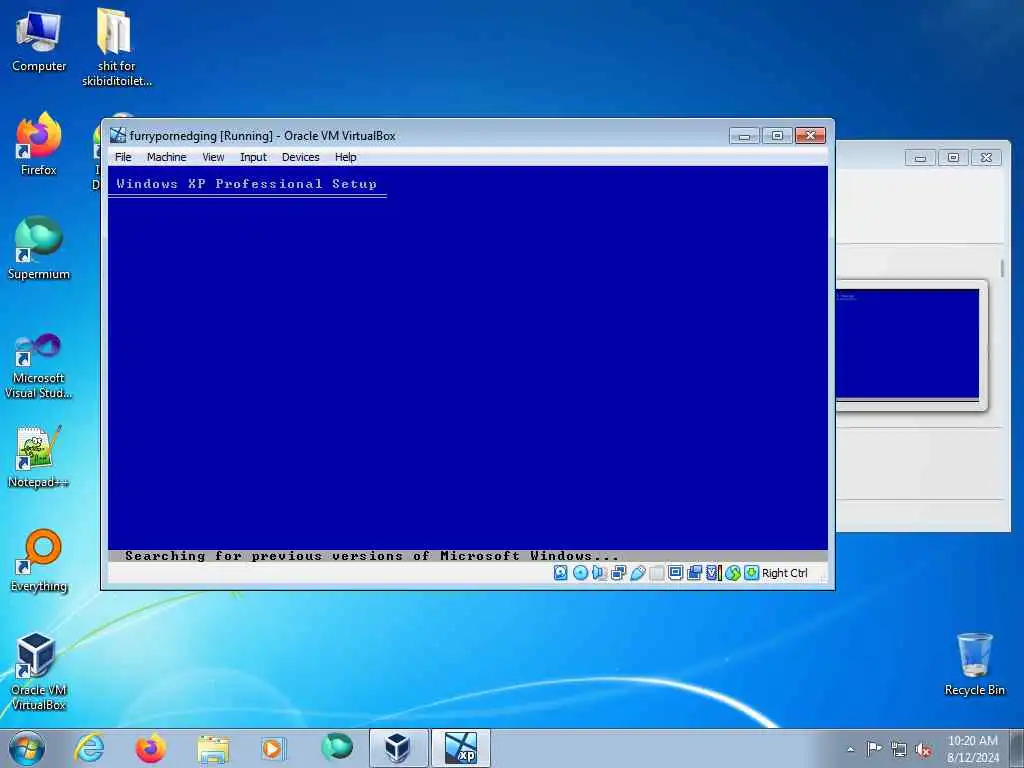The width and height of the screenshot is (1024, 768).
Task: Click the Right Ctrl host key label
Action: [x=784, y=573]
